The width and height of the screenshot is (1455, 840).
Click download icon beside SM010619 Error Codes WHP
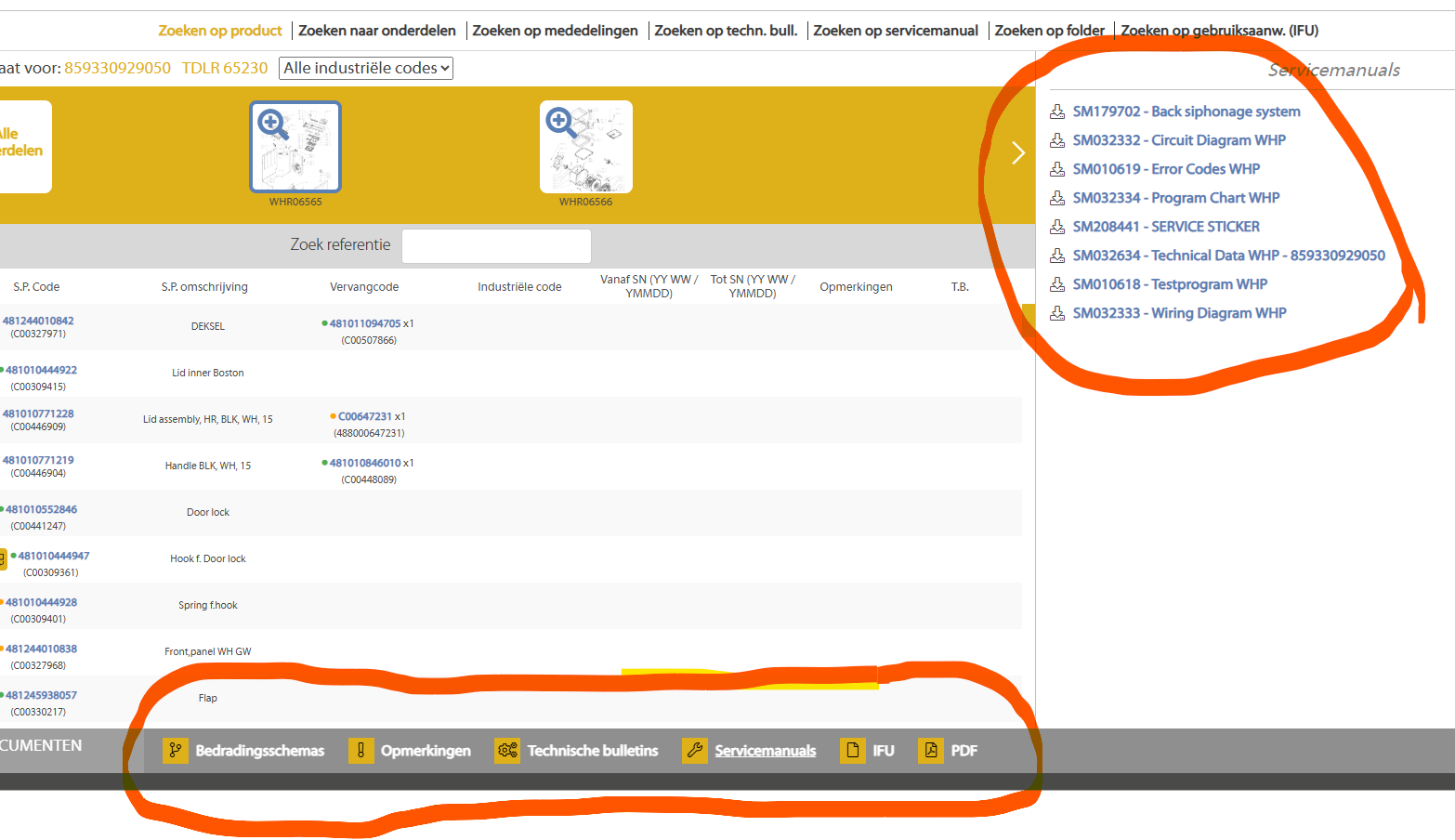click(1057, 169)
